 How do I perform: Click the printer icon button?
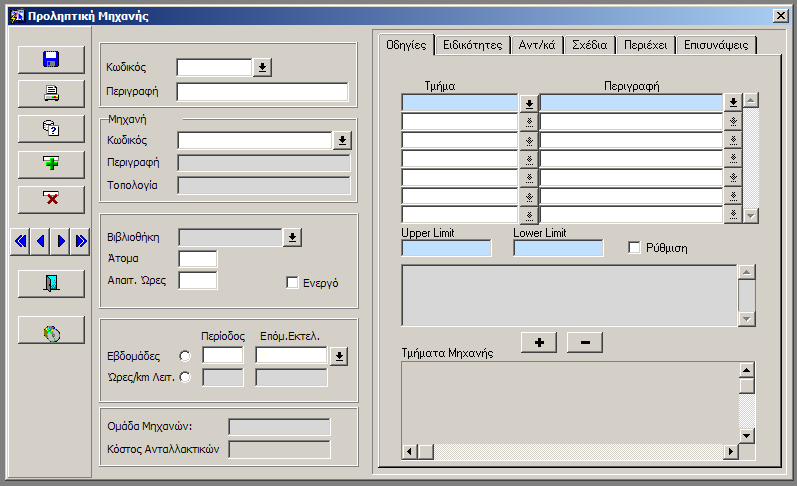(x=51, y=94)
